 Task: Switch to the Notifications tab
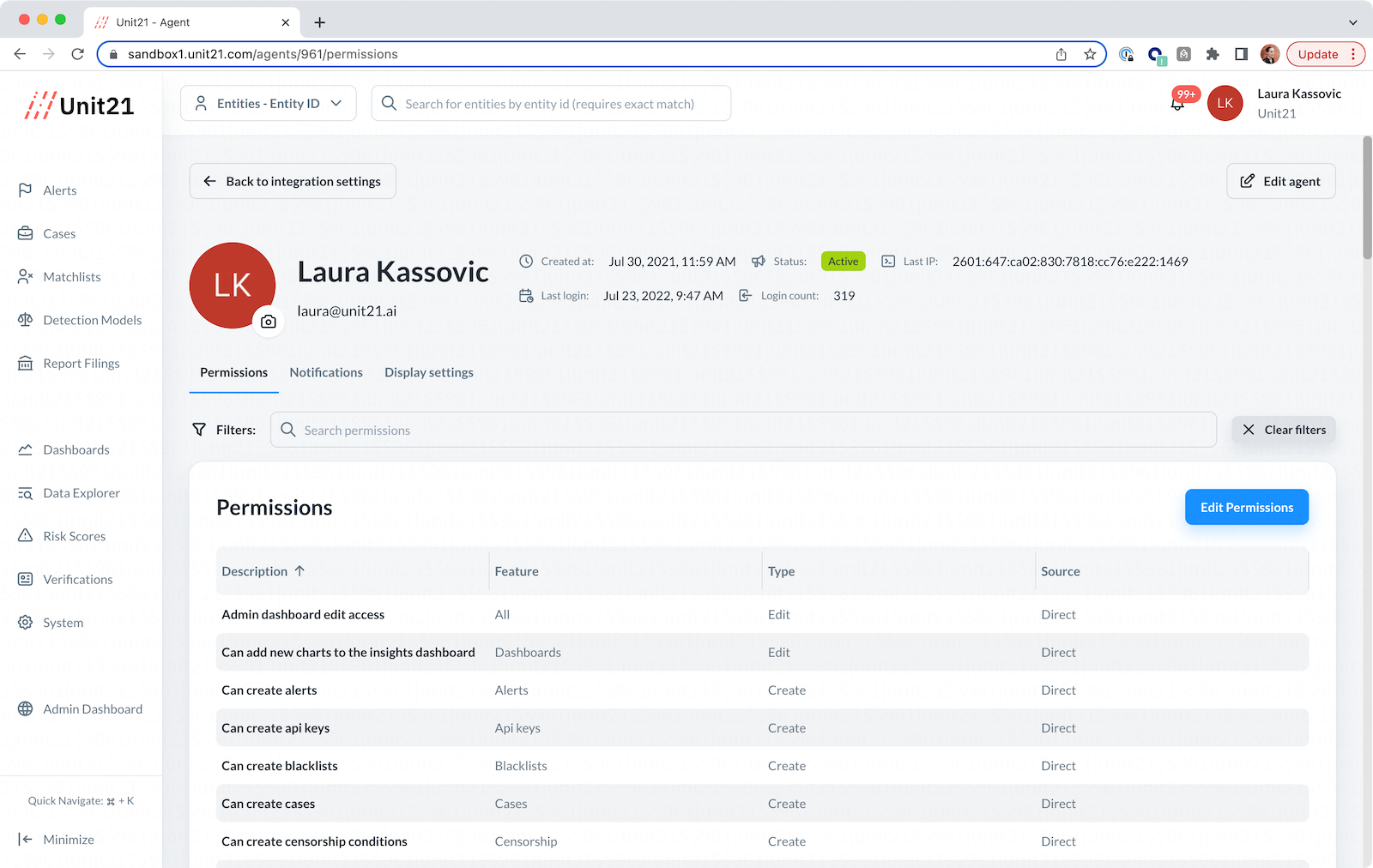pyautogui.click(x=326, y=372)
